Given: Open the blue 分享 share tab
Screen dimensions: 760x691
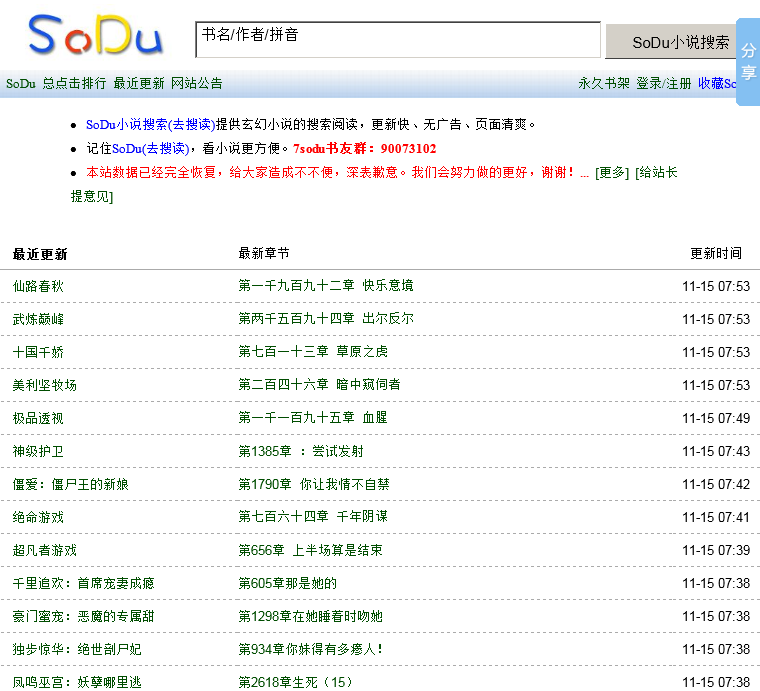Looking at the screenshot, I should 748,61.
